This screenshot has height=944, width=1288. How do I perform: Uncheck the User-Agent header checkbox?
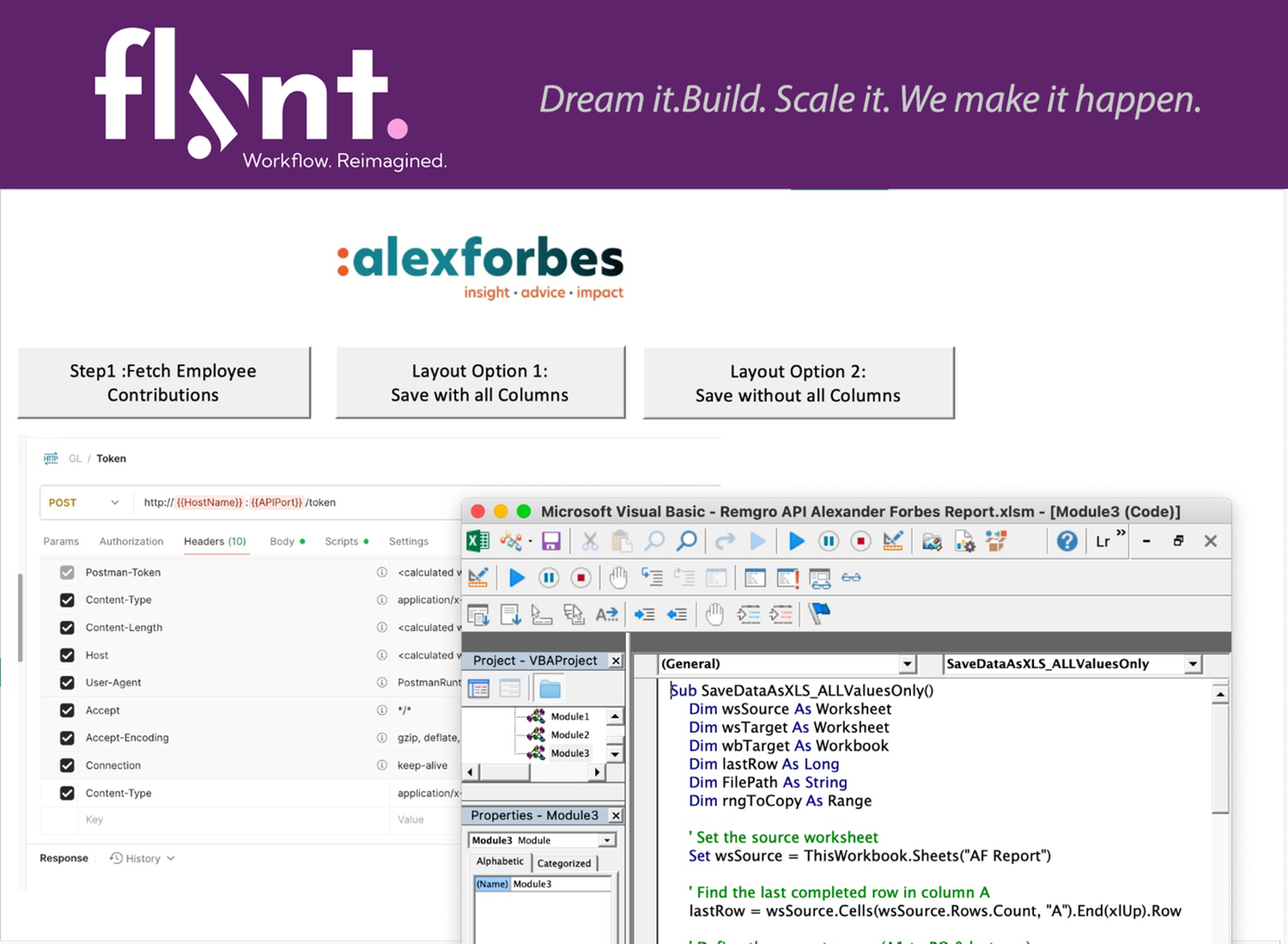[x=67, y=683]
